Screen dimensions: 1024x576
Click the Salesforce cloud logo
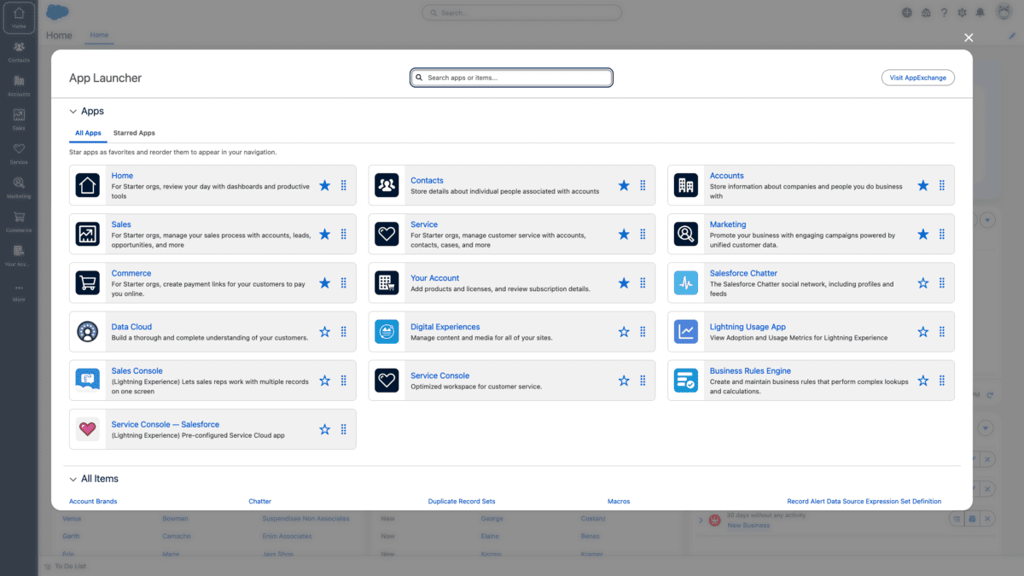point(57,12)
